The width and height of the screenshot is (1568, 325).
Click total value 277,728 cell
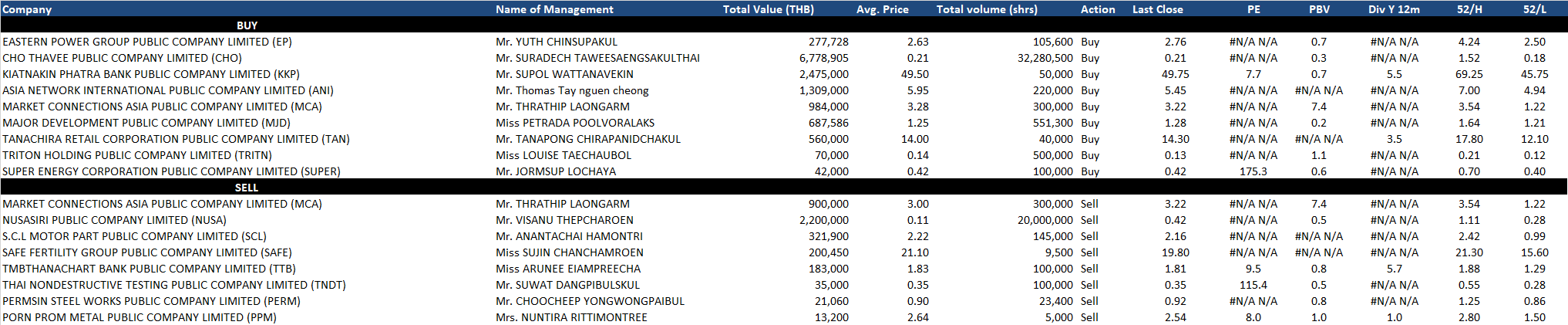[x=829, y=42]
